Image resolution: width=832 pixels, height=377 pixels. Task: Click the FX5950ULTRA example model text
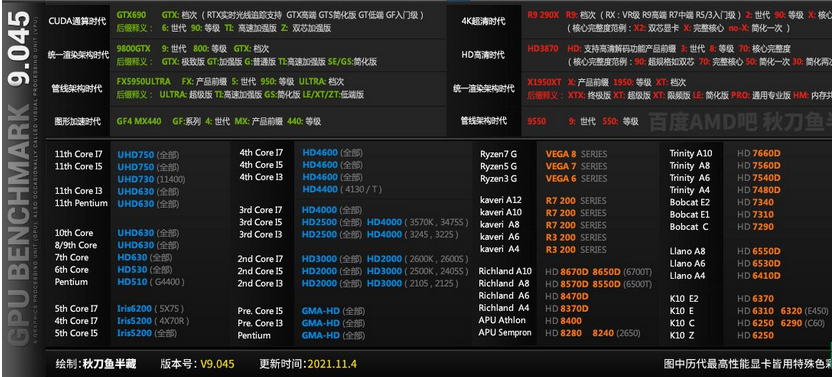click(x=143, y=82)
